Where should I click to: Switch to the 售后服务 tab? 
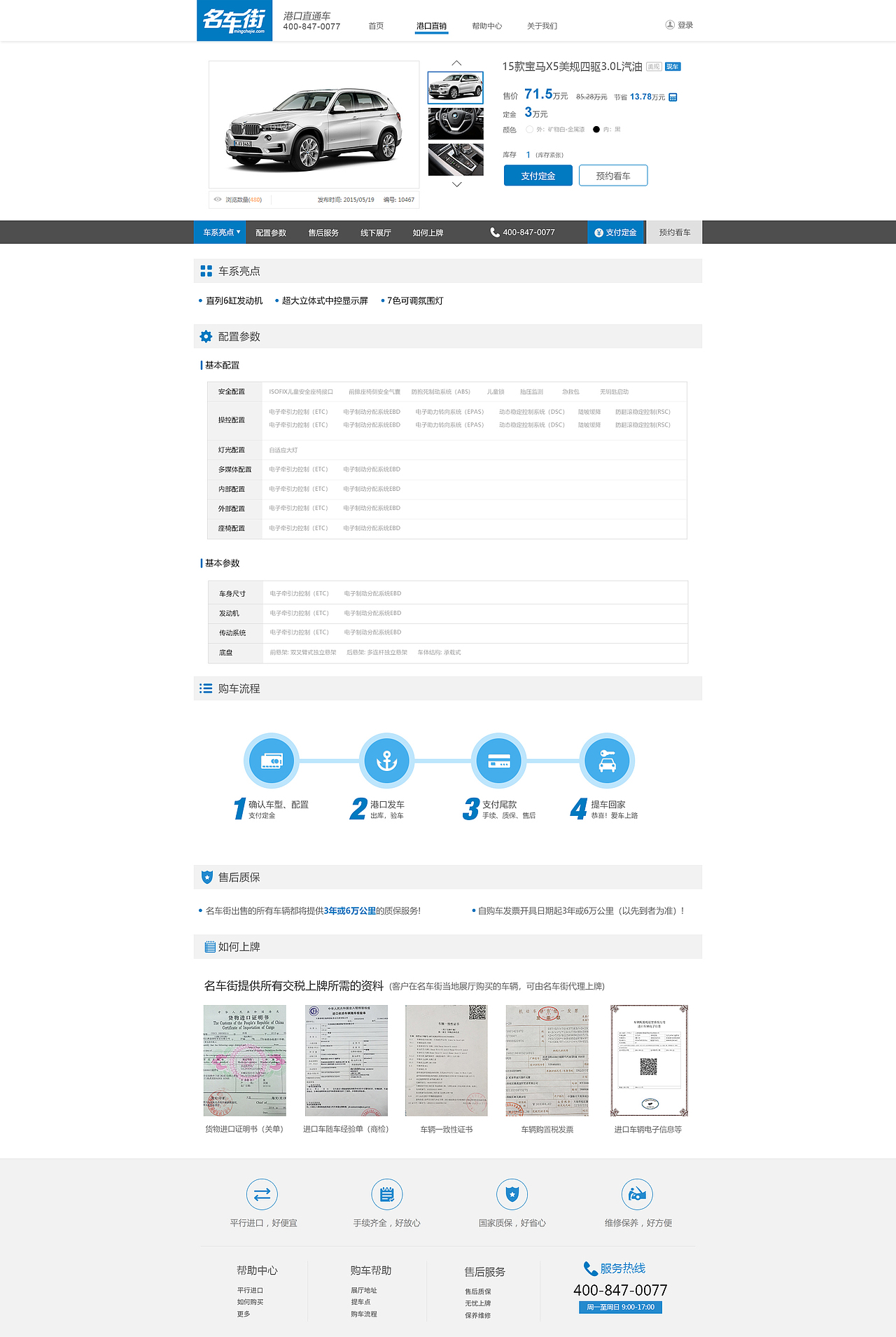(323, 233)
